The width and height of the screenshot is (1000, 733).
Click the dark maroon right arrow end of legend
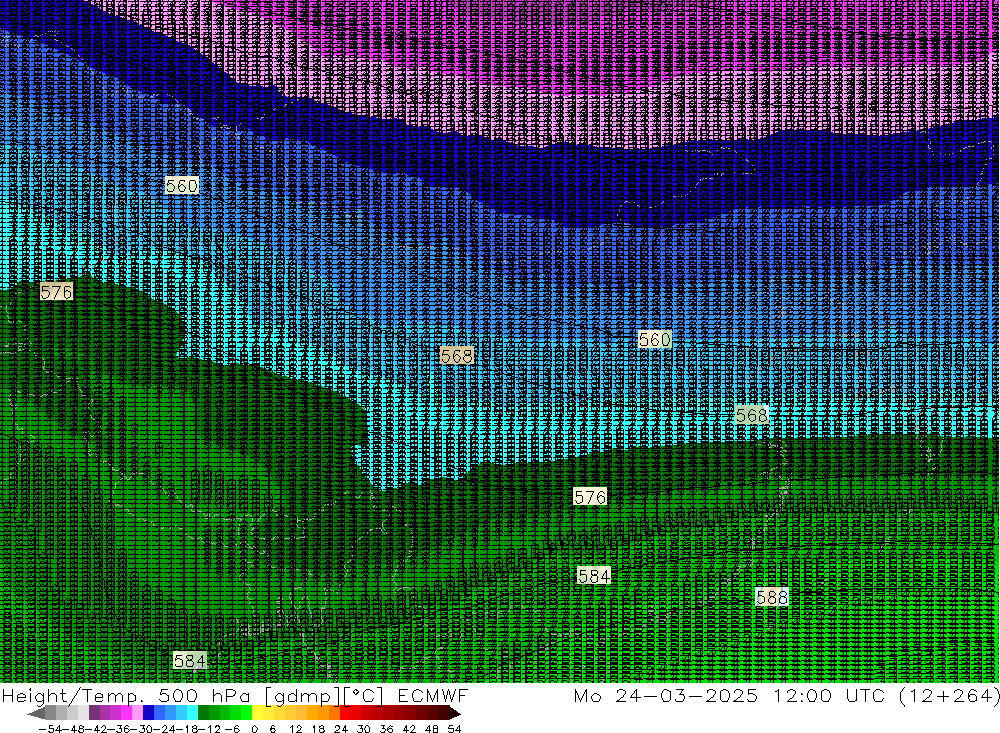click(455, 713)
